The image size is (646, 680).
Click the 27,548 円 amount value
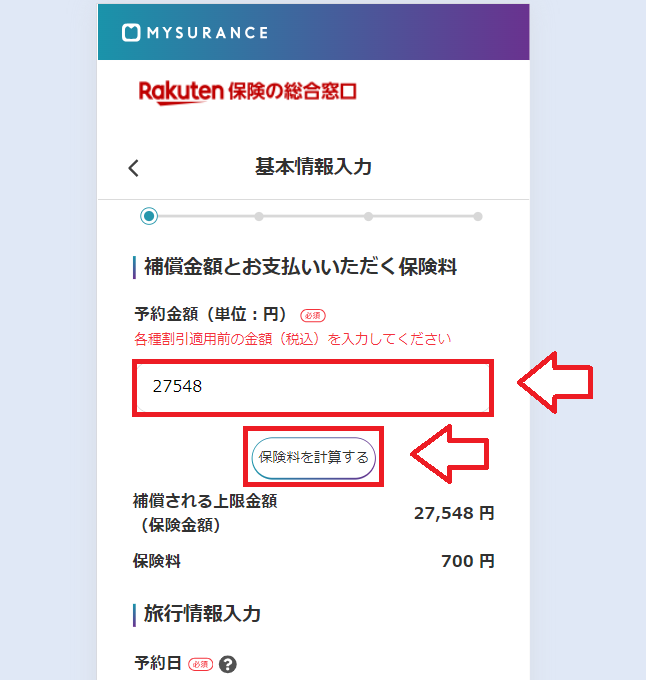point(454,513)
